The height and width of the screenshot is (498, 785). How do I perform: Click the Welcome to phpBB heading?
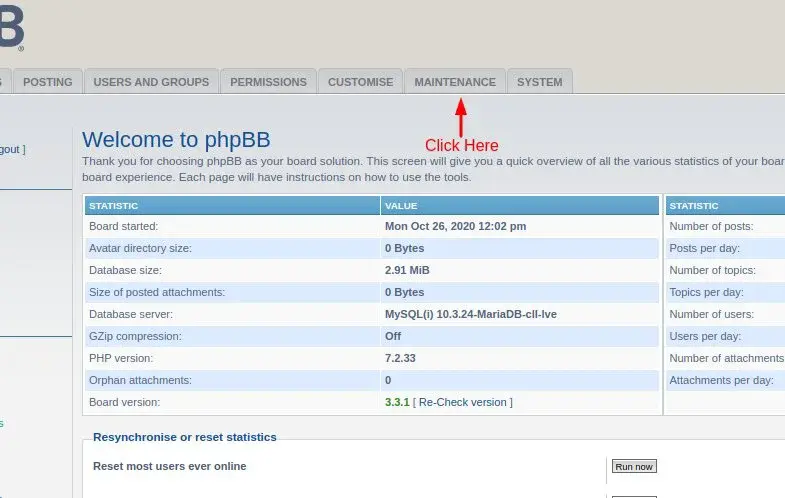point(176,139)
